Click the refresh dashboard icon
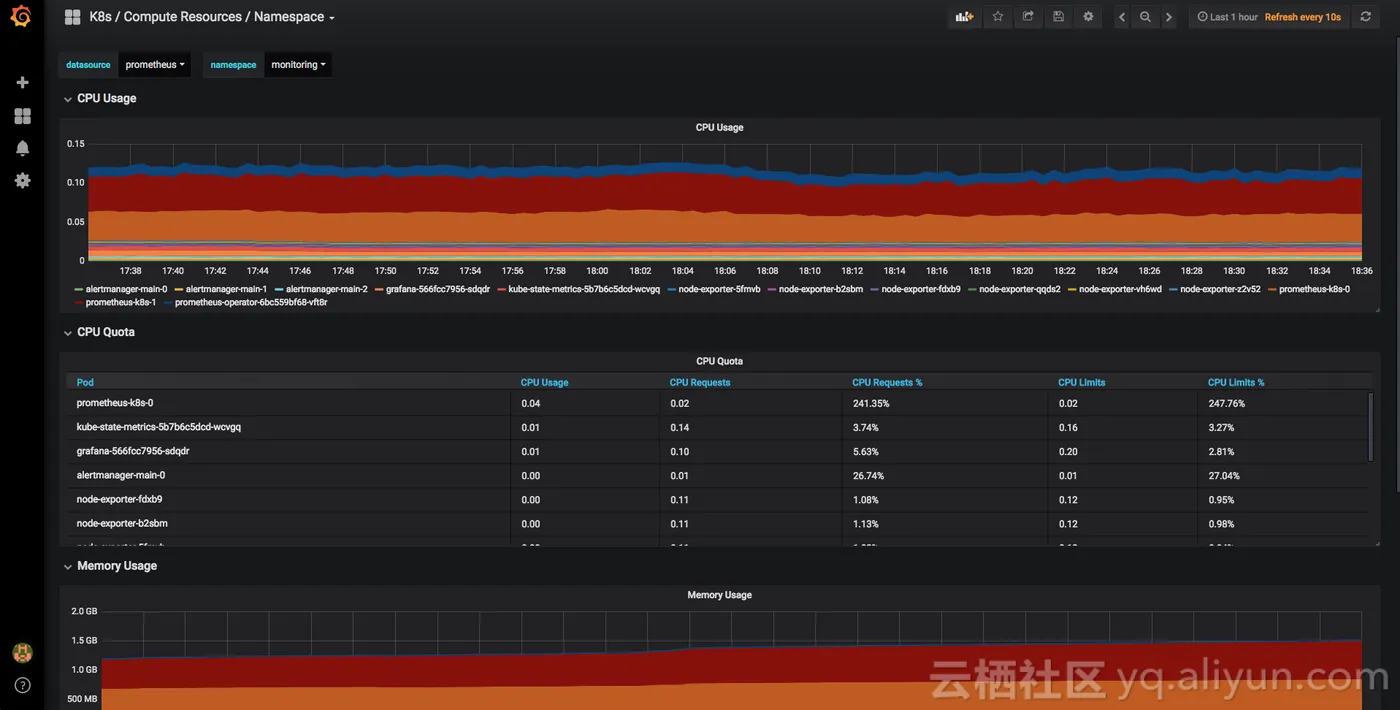The width and height of the screenshot is (1400, 710). click(x=1365, y=17)
